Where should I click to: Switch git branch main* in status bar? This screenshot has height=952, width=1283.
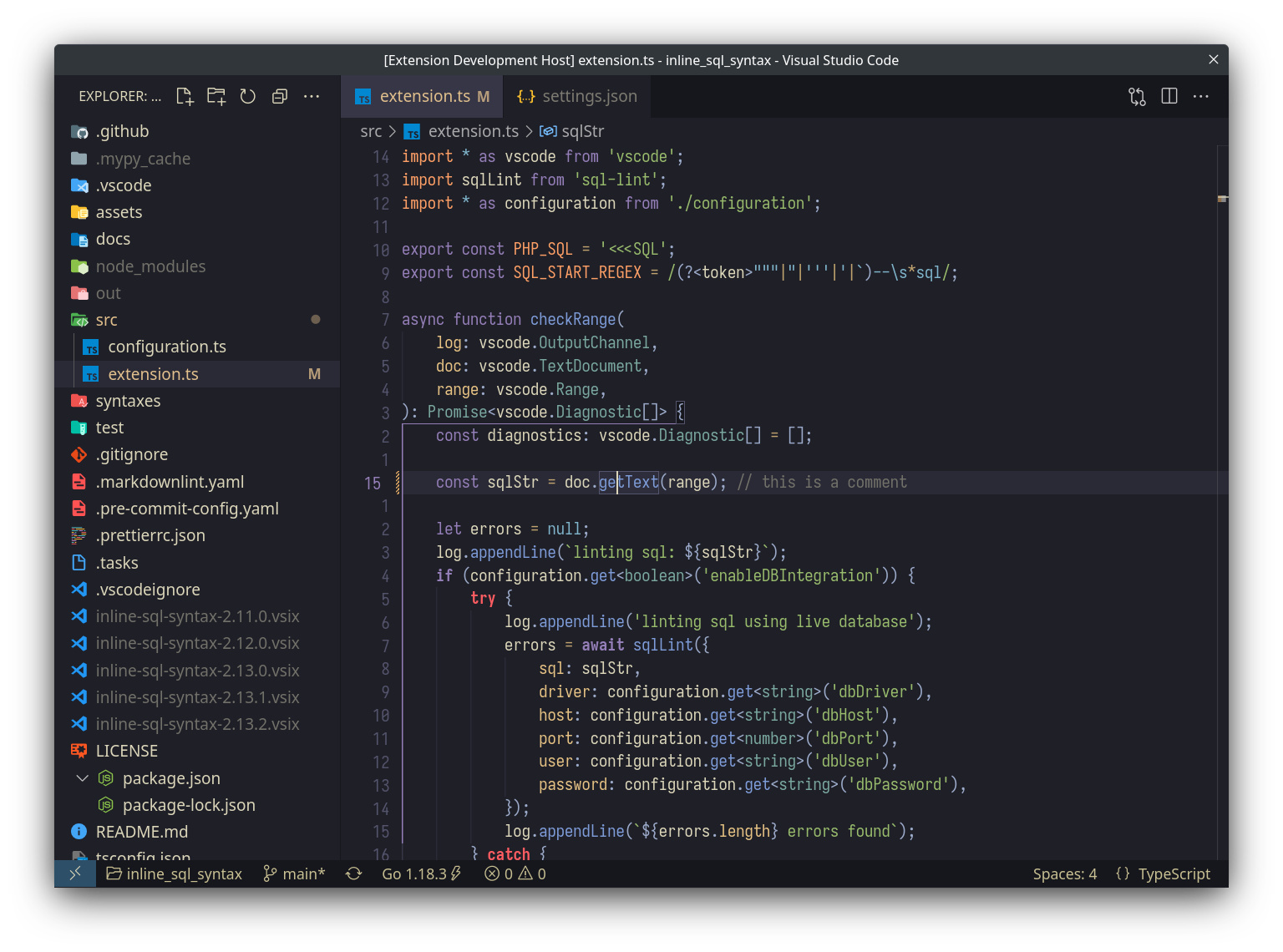[x=294, y=874]
